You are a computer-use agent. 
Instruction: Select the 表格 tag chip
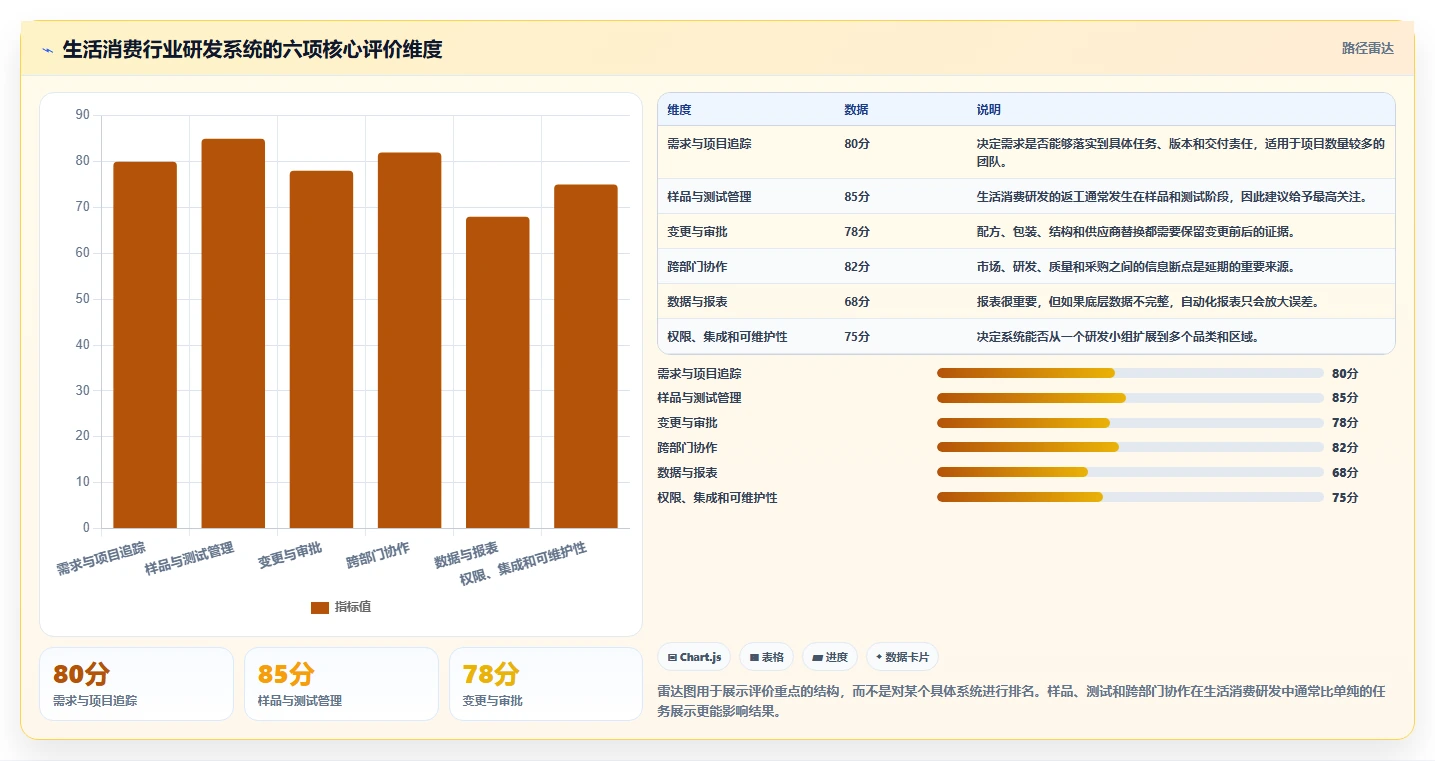pos(766,657)
